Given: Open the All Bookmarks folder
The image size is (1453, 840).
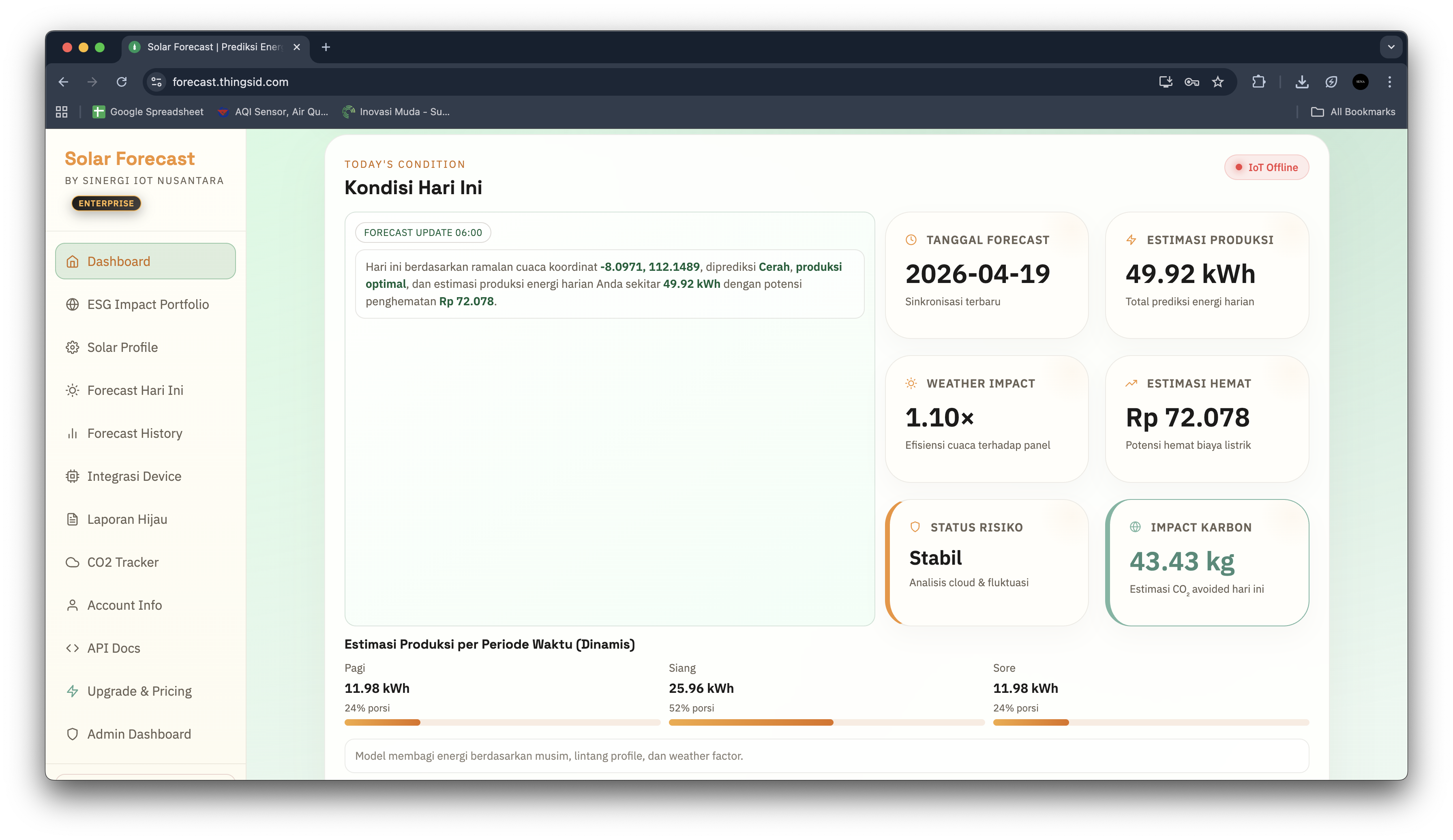Looking at the screenshot, I should (1353, 112).
